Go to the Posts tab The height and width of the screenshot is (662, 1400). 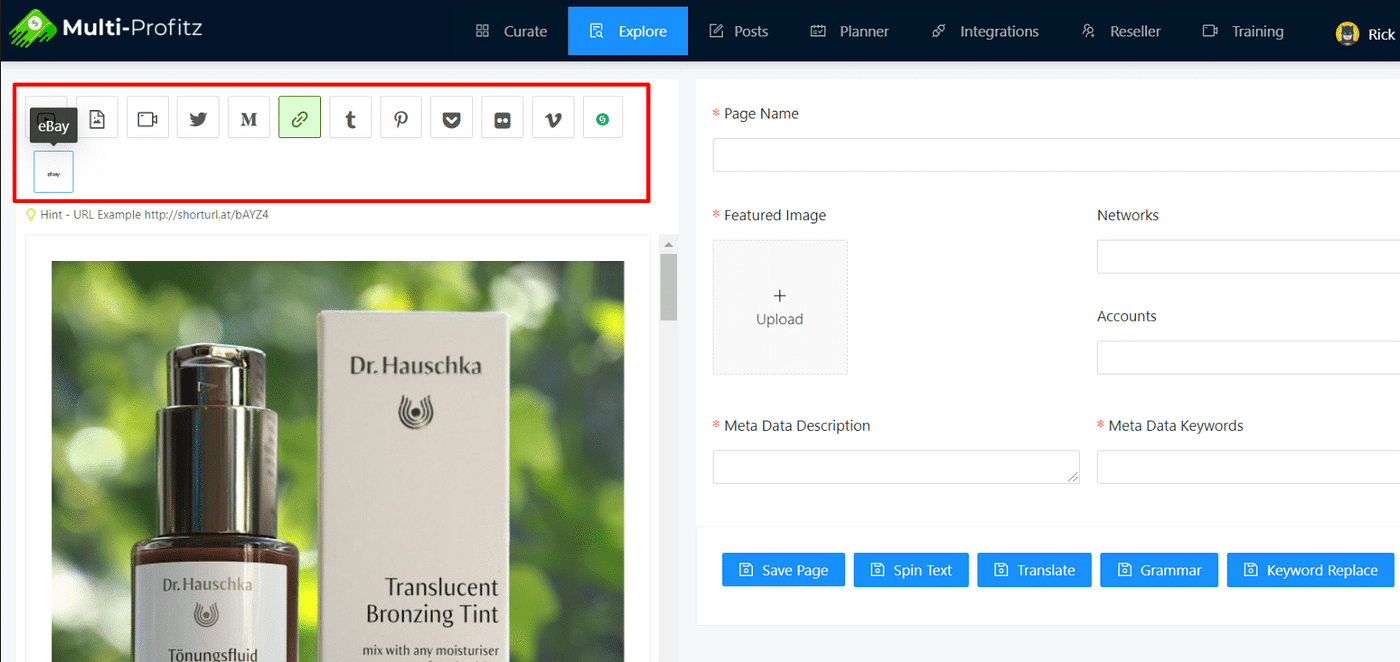coord(739,31)
